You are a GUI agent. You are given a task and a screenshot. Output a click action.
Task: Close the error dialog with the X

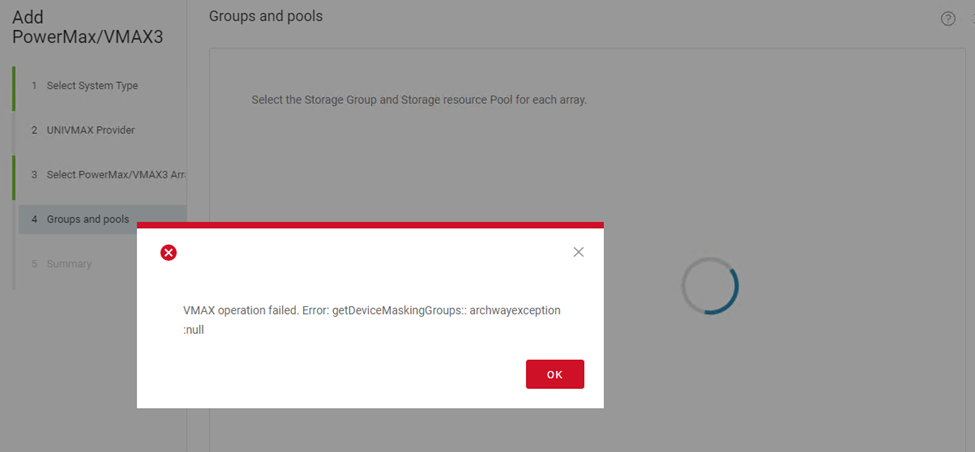coord(578,252)
